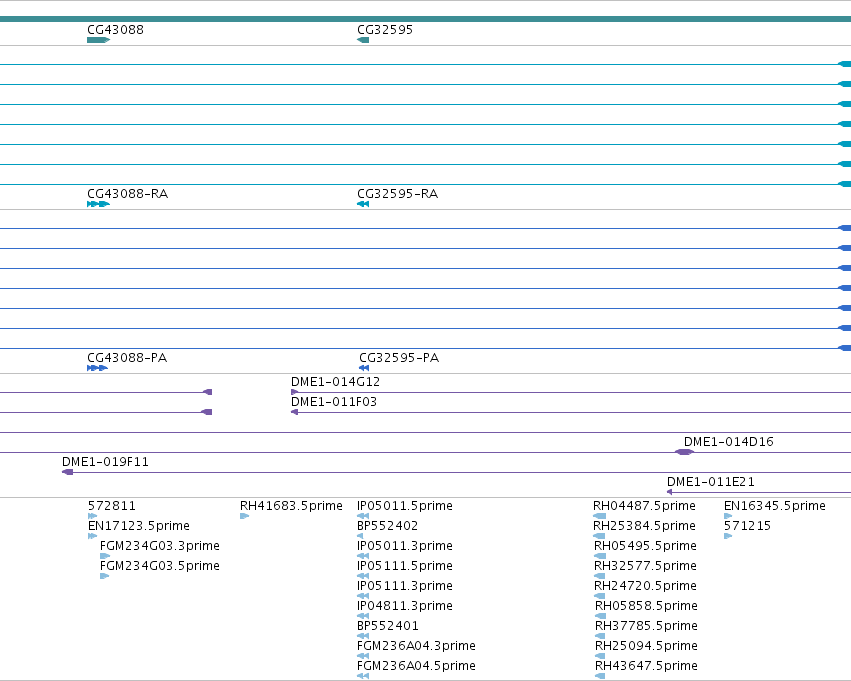Click the IP05011.5prime EST glyph
Viewport: 851px width, 681px height.
(x=363, y=516)
